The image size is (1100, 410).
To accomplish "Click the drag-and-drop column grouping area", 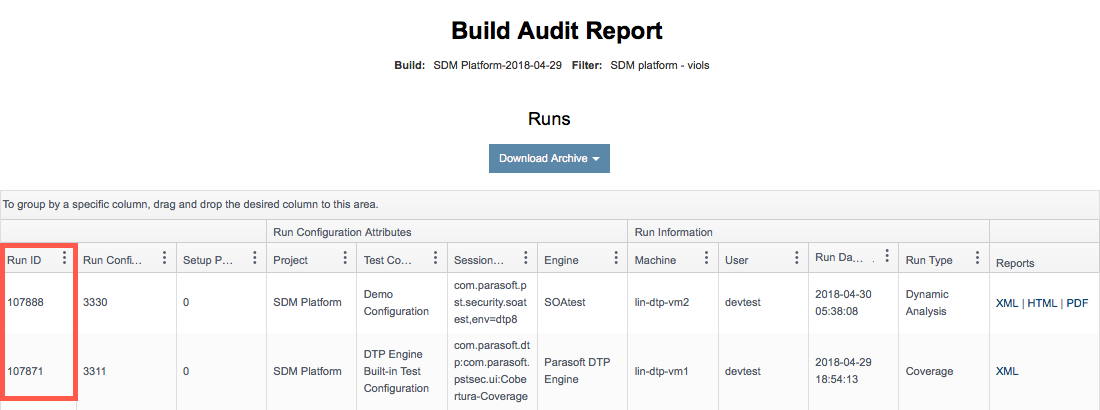I will point(549,205).
